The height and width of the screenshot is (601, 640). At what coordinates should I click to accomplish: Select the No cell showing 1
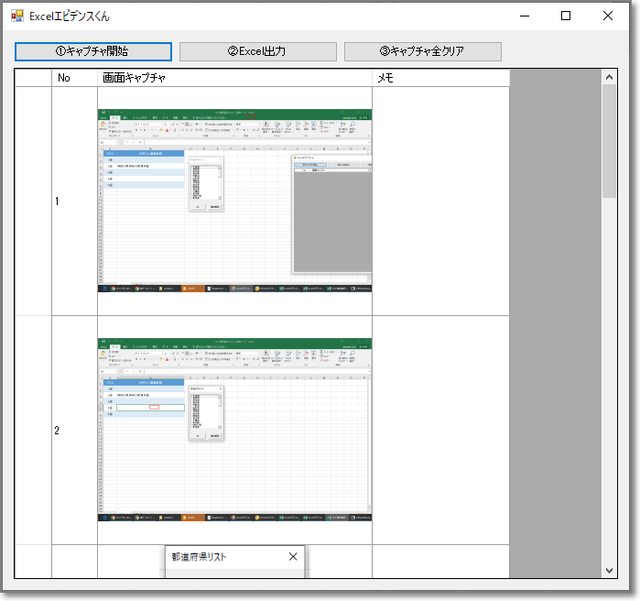coord(74,201)
